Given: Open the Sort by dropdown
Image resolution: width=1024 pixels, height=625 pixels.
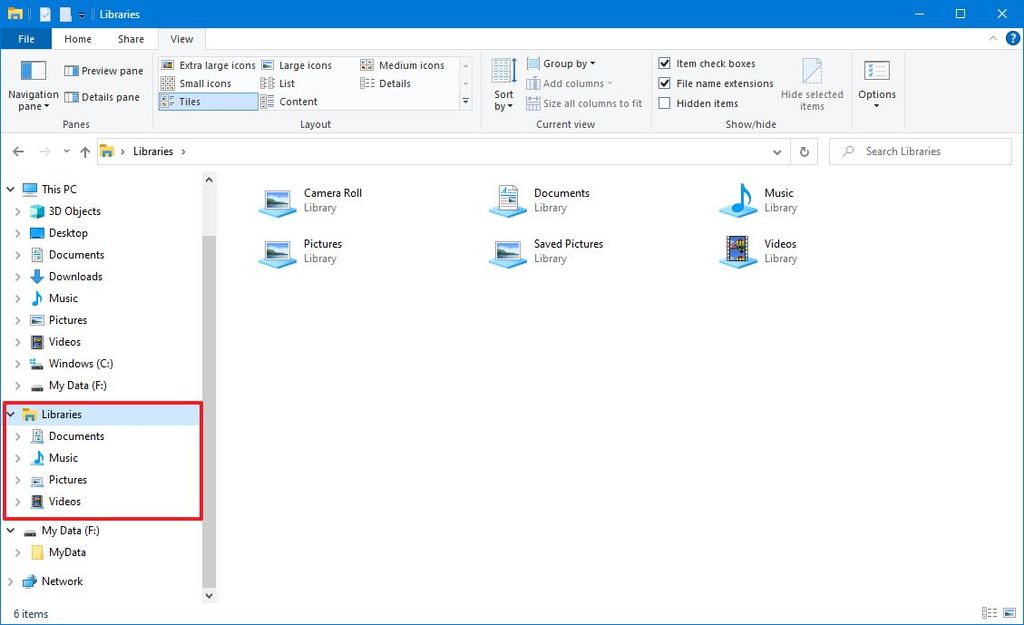Looking at the screenshot, I should pos(502,87).
